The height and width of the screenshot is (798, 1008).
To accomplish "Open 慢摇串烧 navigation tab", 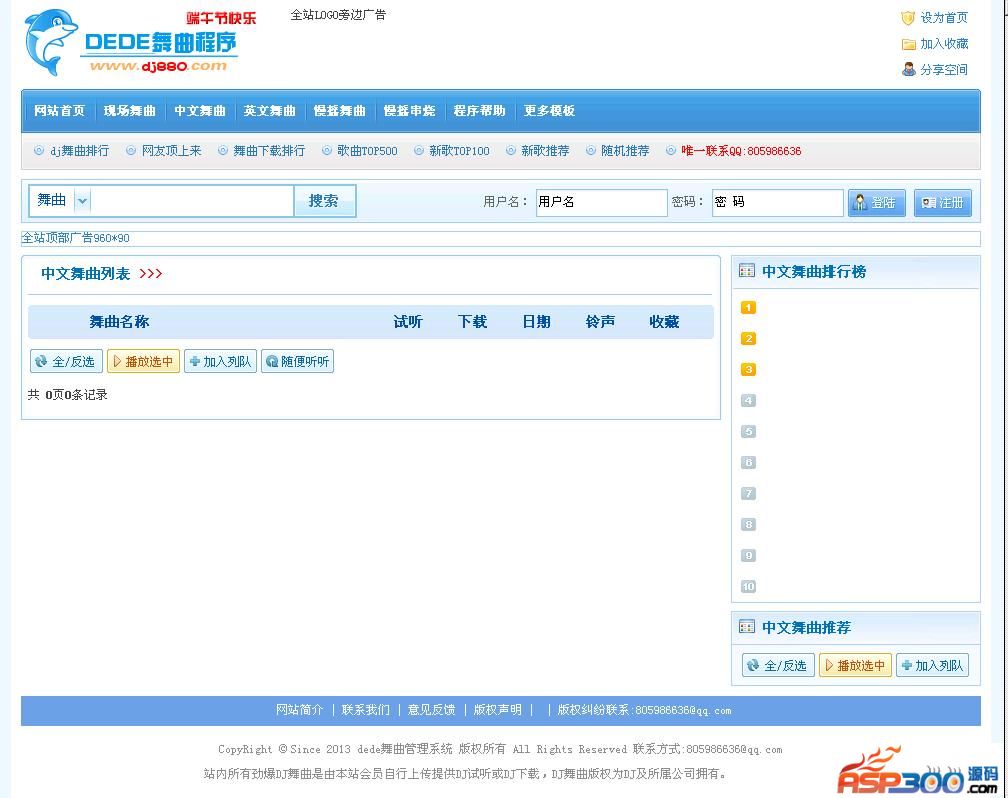I will pos(410,111).
